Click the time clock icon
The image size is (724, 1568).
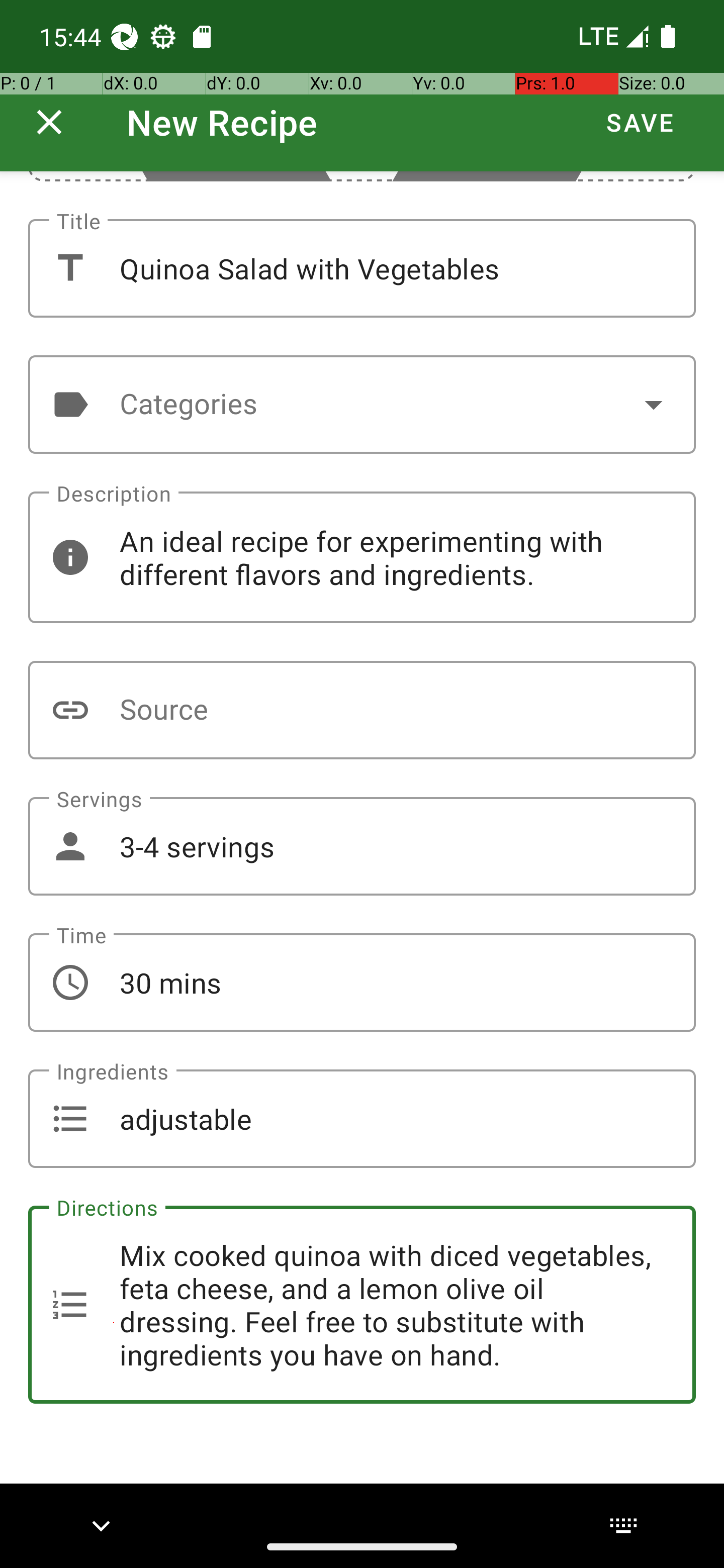(70, 983)
